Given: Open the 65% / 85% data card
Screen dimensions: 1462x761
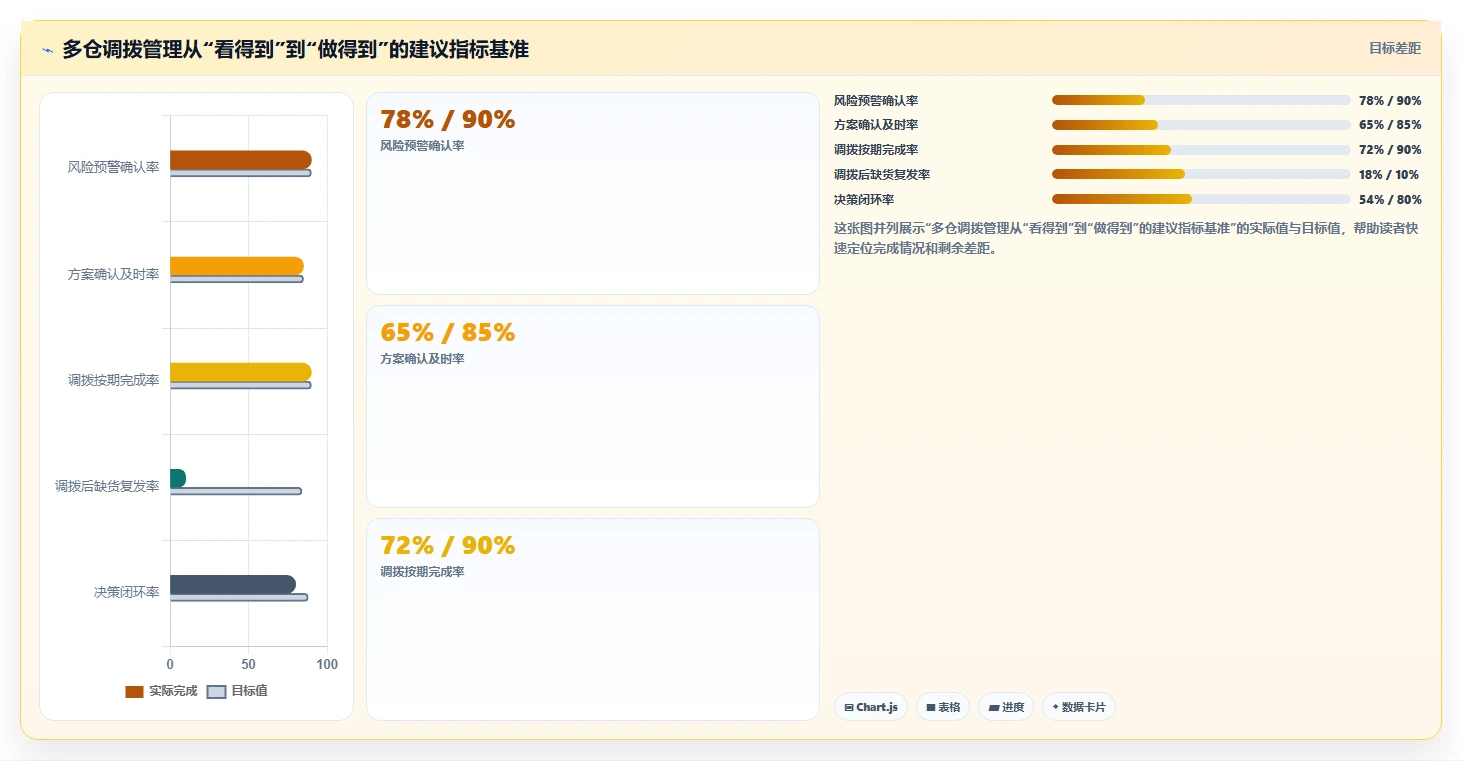Looking at the screenshot, I should pos(593,406).
